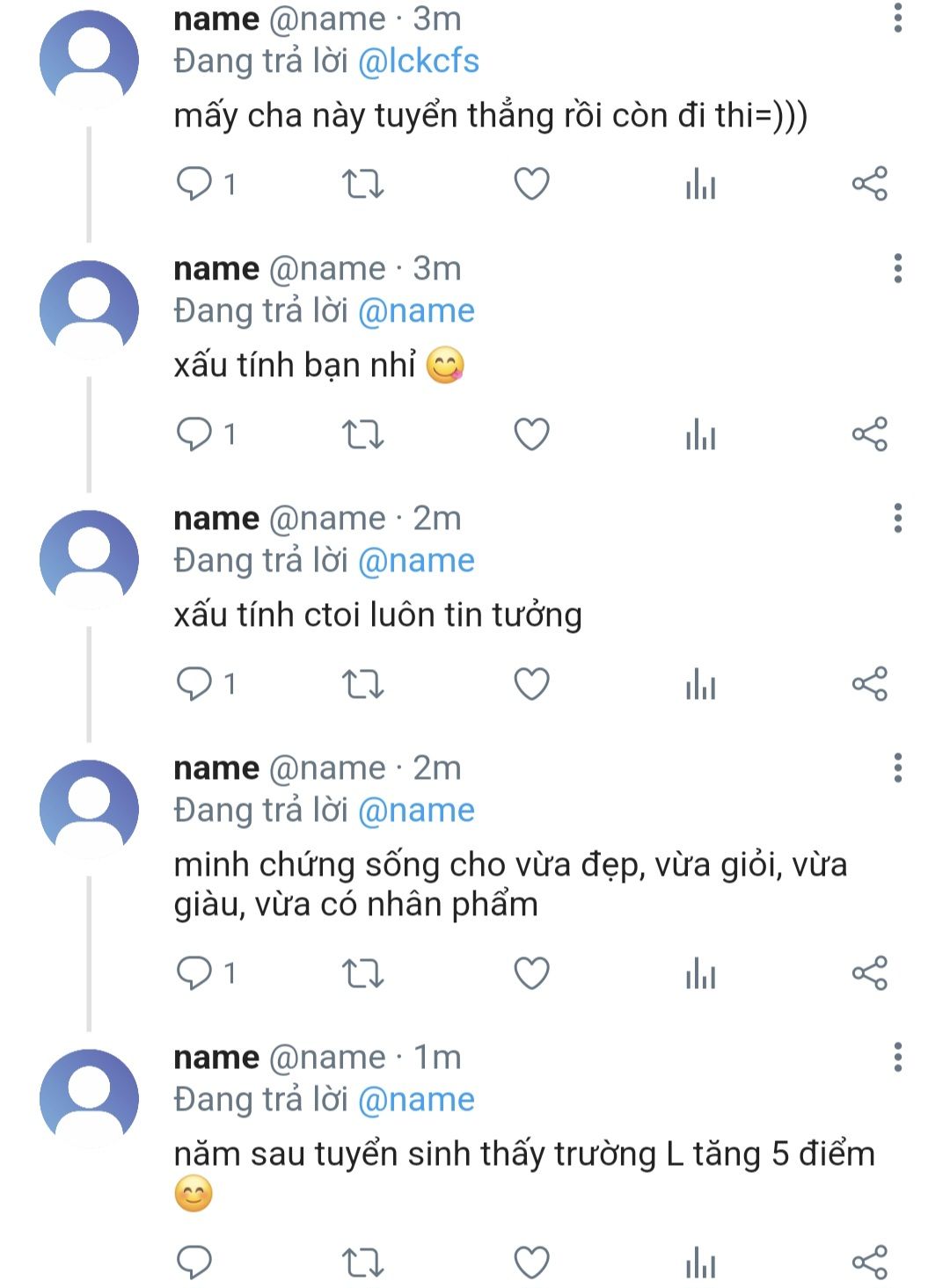This screenshot has width=950, height=1288.
Task: View analytics for "mấy cha này" tweet
Action: (700, 185)
